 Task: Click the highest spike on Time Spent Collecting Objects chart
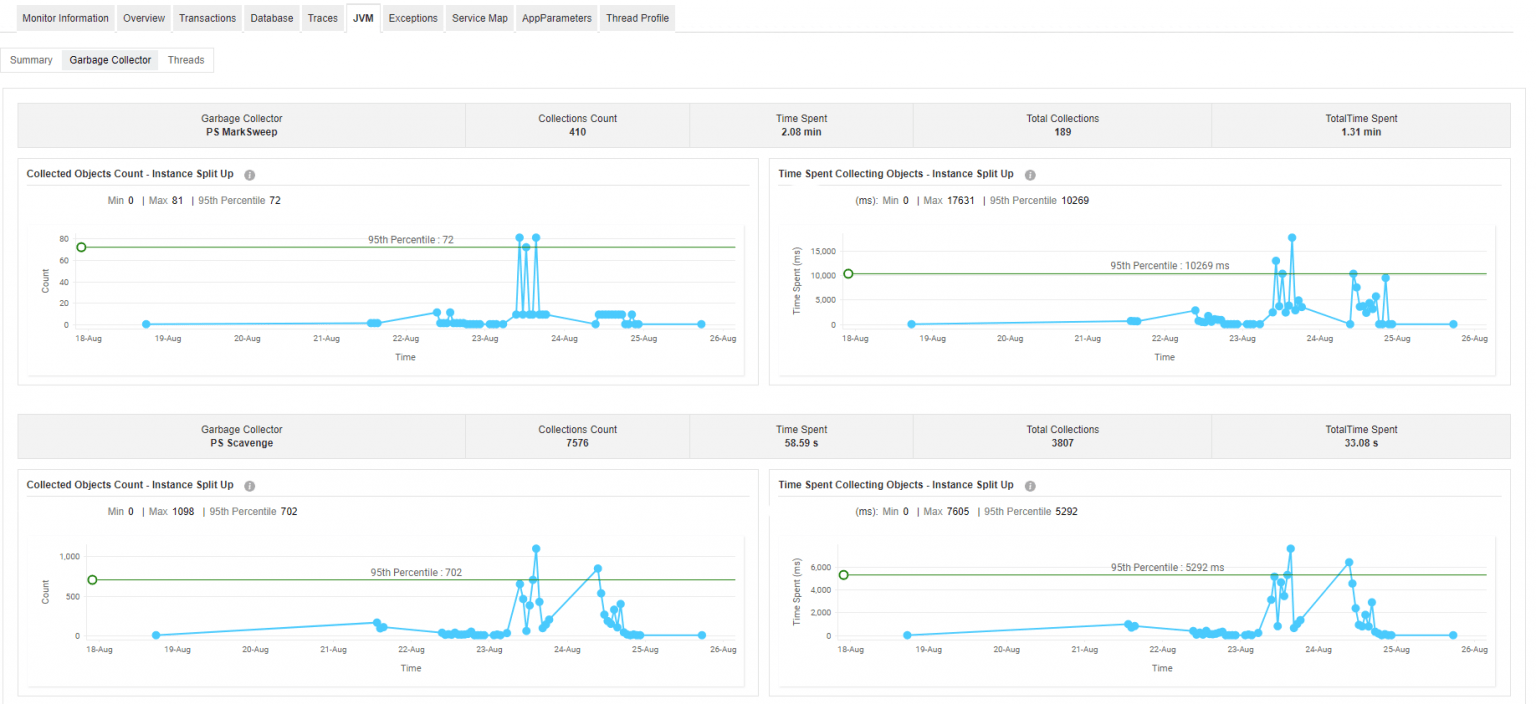click(1290, 236)
